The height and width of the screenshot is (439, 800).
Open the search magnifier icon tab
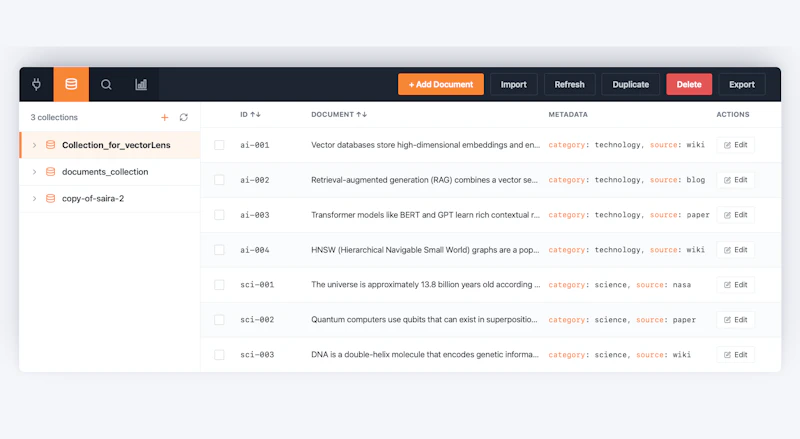click(x=106, y=84)
